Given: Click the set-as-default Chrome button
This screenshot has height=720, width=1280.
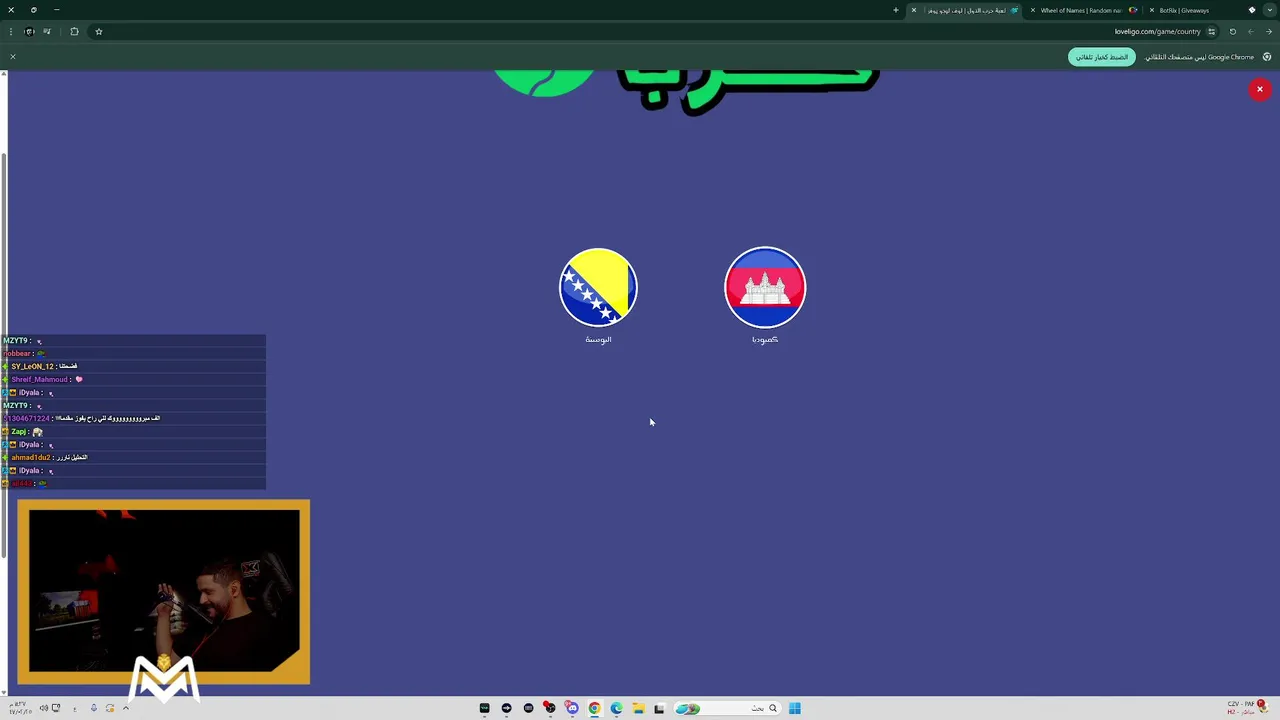Looking at the screenshot, I should pos(1102,57).
